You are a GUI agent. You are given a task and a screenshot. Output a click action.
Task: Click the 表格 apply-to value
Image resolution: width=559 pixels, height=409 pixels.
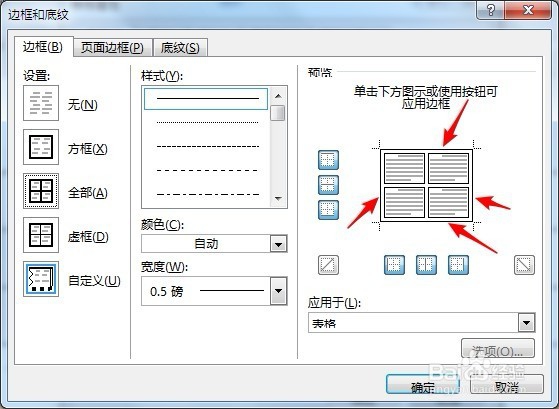pos(324,323)
